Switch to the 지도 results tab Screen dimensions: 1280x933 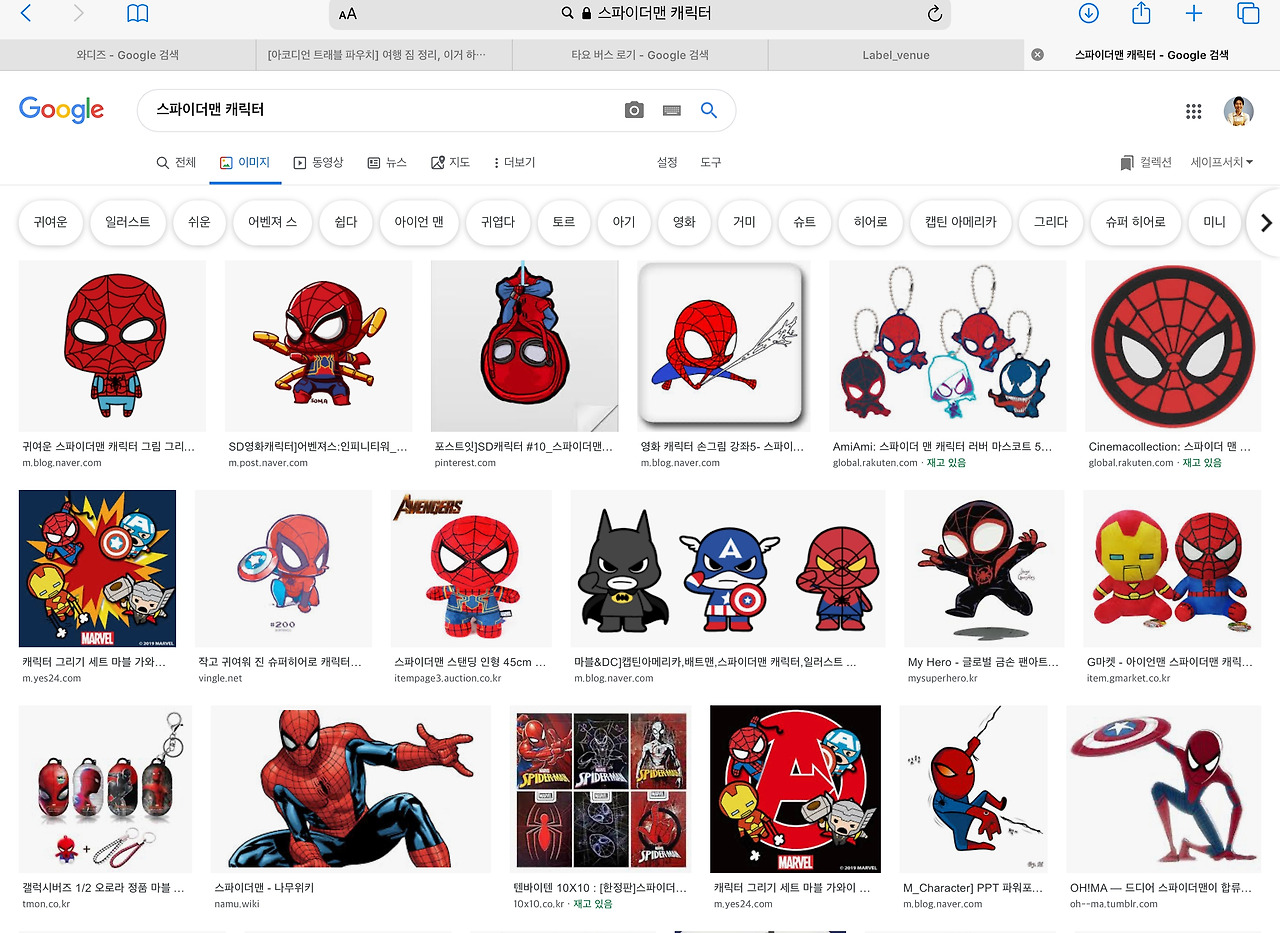click(450, 162)
